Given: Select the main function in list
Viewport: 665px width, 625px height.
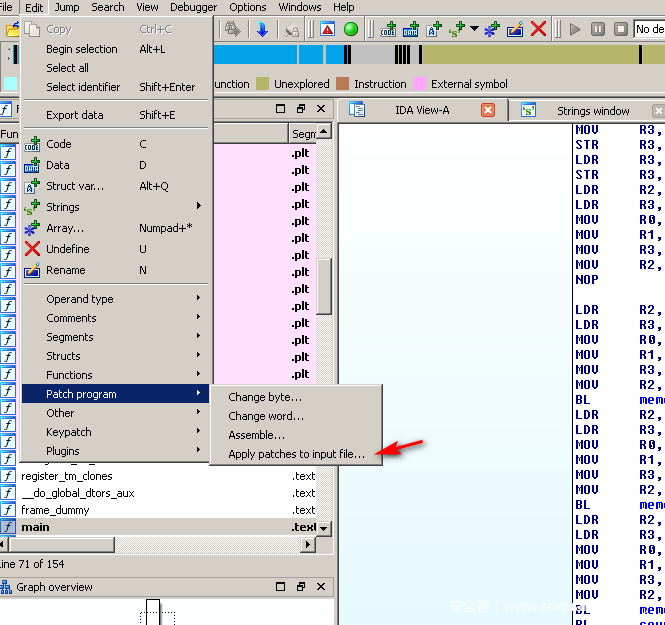Looking at the screenshot, I should click(x=36, y=527).
